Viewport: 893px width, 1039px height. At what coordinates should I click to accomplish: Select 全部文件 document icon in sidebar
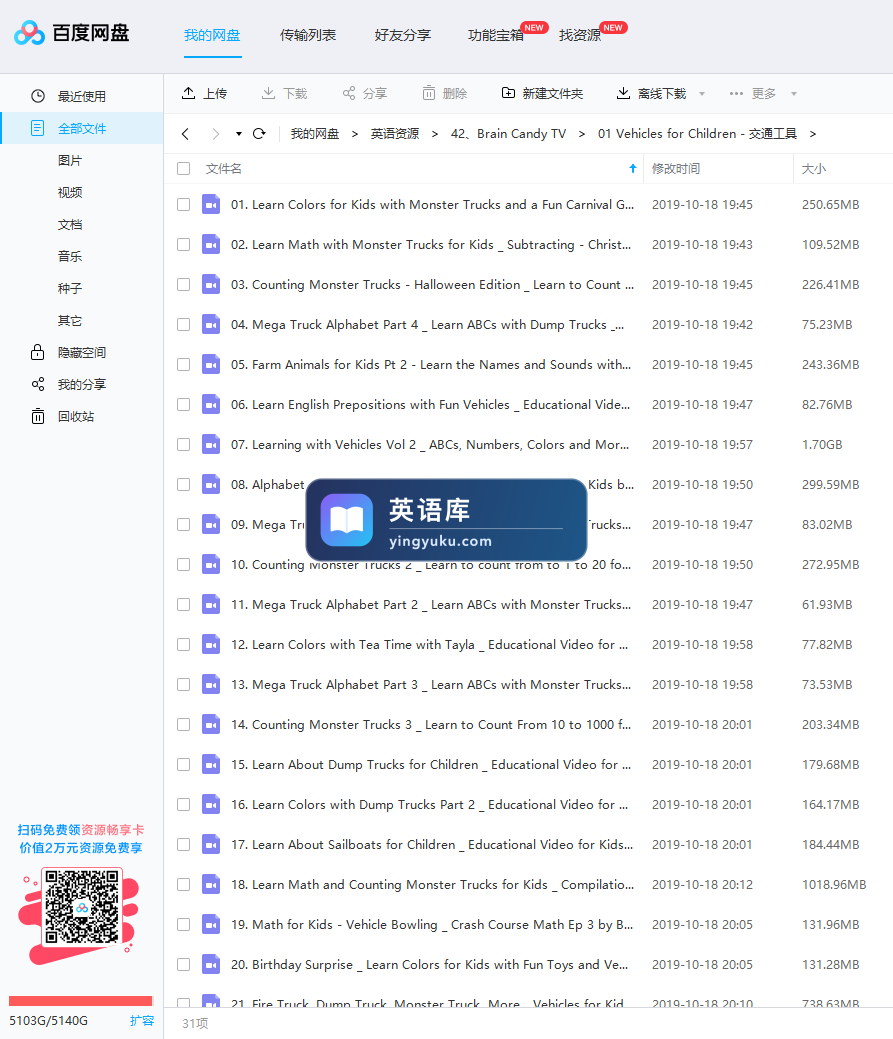tap(38, 128)
